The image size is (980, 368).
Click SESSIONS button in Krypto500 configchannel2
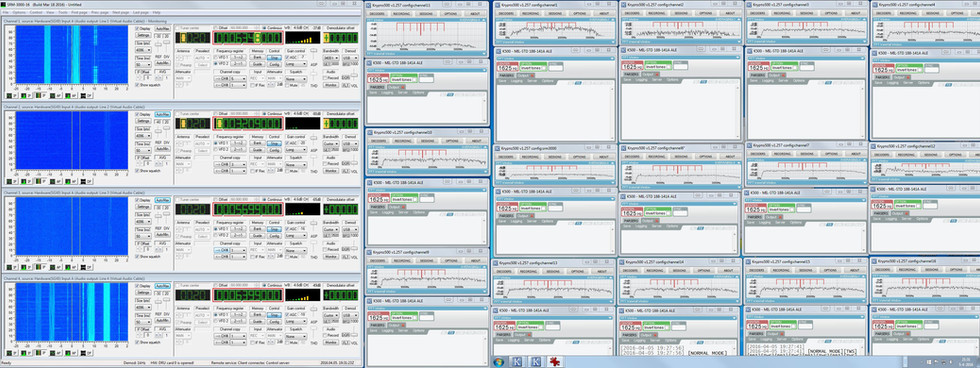[x=682, y=12]
